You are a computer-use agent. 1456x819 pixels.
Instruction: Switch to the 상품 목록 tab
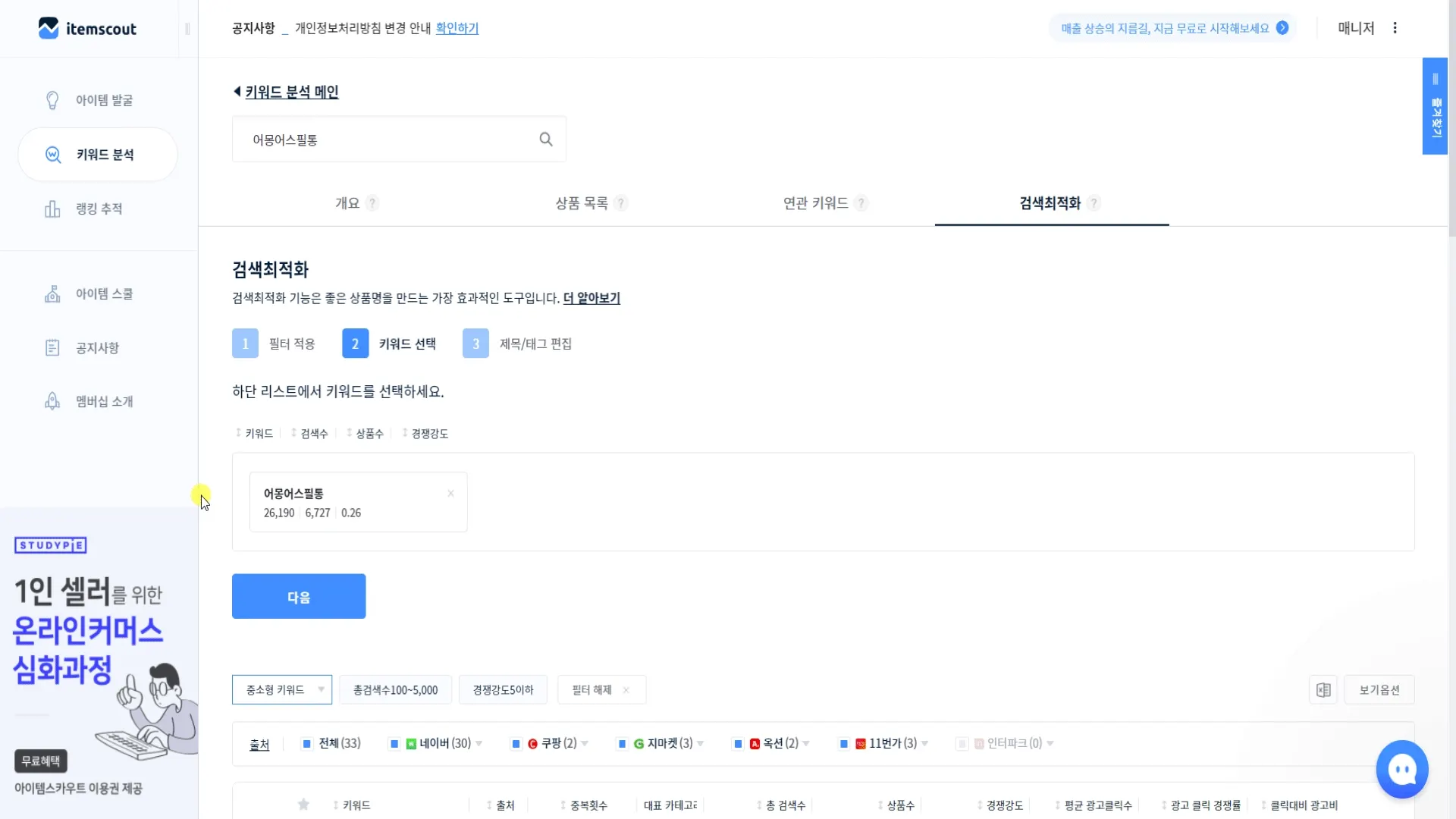coord(581,203)
